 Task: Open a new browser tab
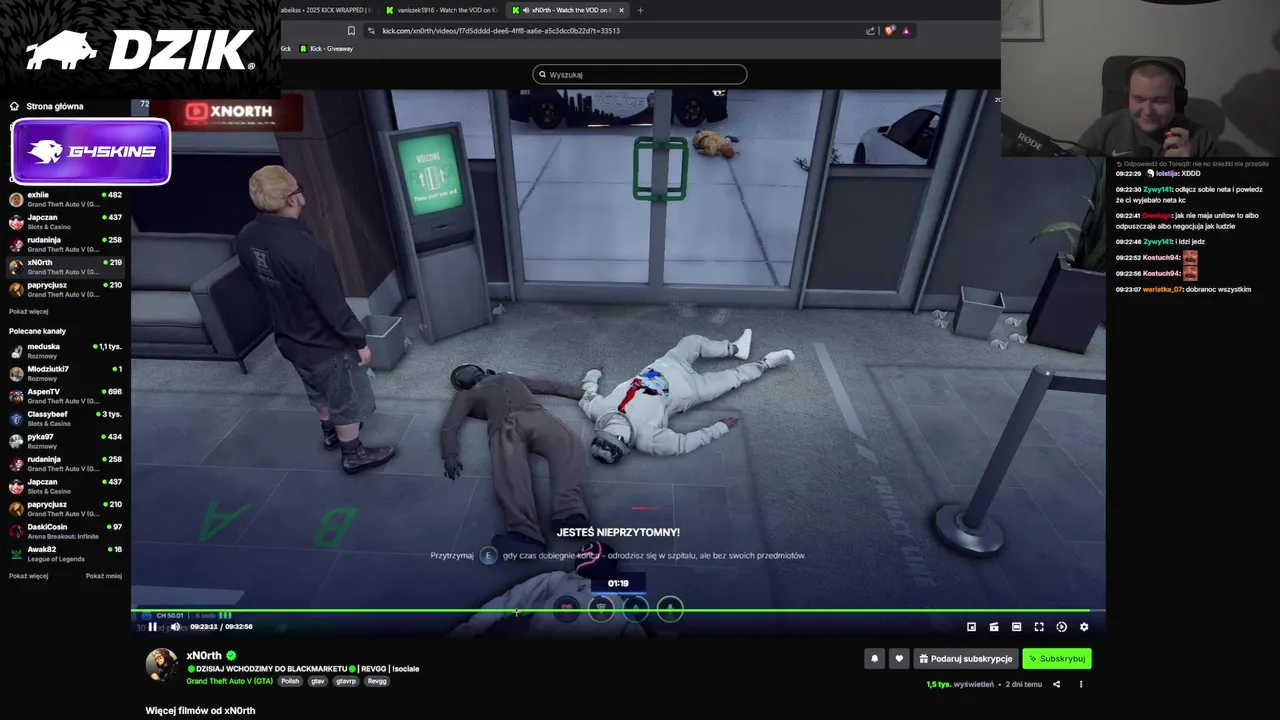coord(640,10)
